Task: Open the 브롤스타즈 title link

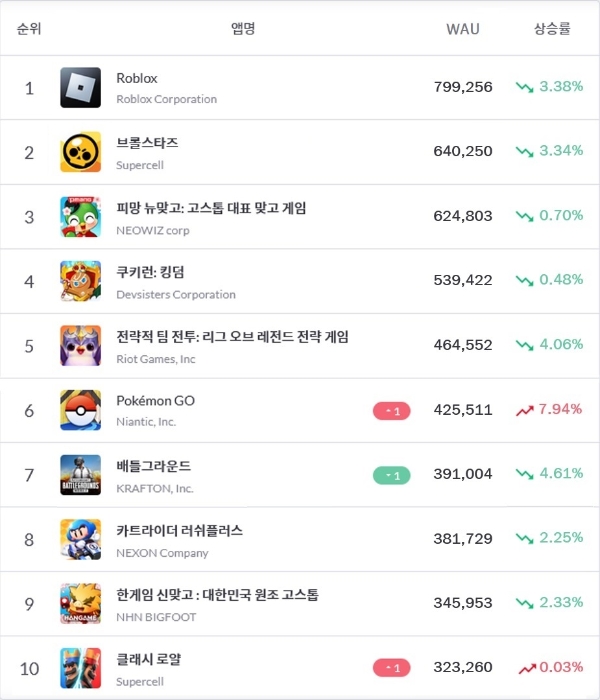Action: [x=147, y=143]
